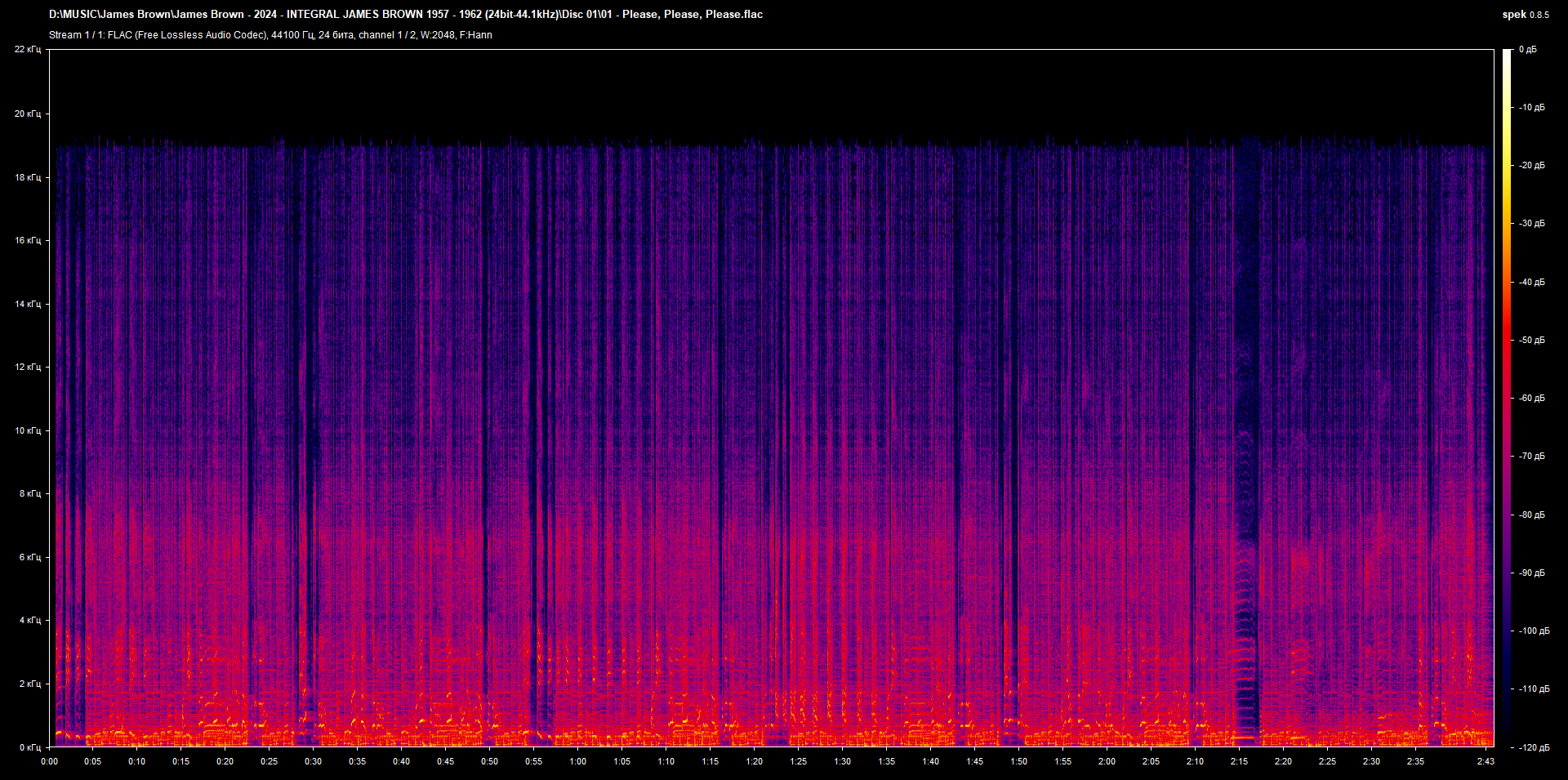Click the 0:30 time axis marker
The height and width of the screenshot is (780, 1568).
tap(313, 761)
